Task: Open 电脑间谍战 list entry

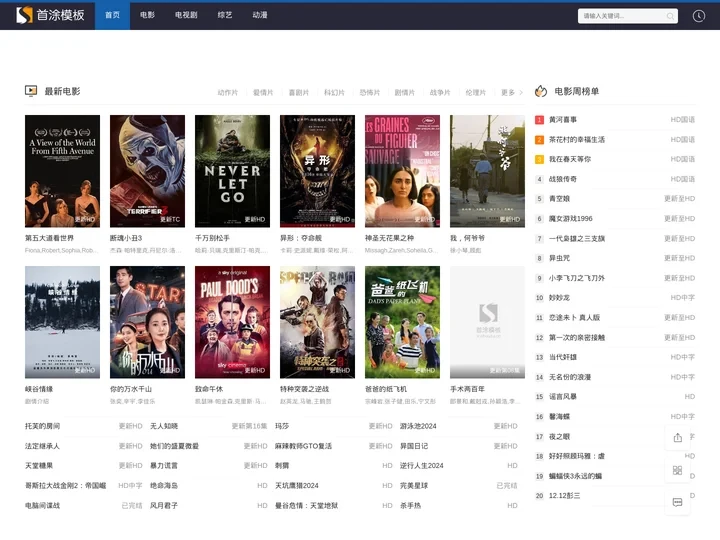Action: pyautogui.click(x=42, y=506)
